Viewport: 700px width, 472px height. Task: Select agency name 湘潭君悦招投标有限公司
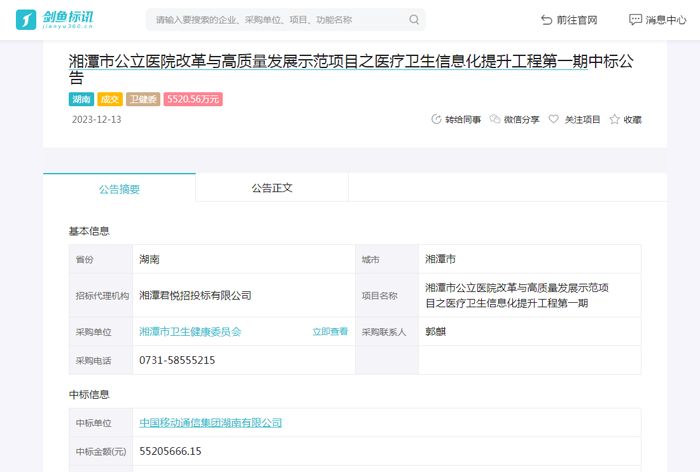click(x=195, y=295)
